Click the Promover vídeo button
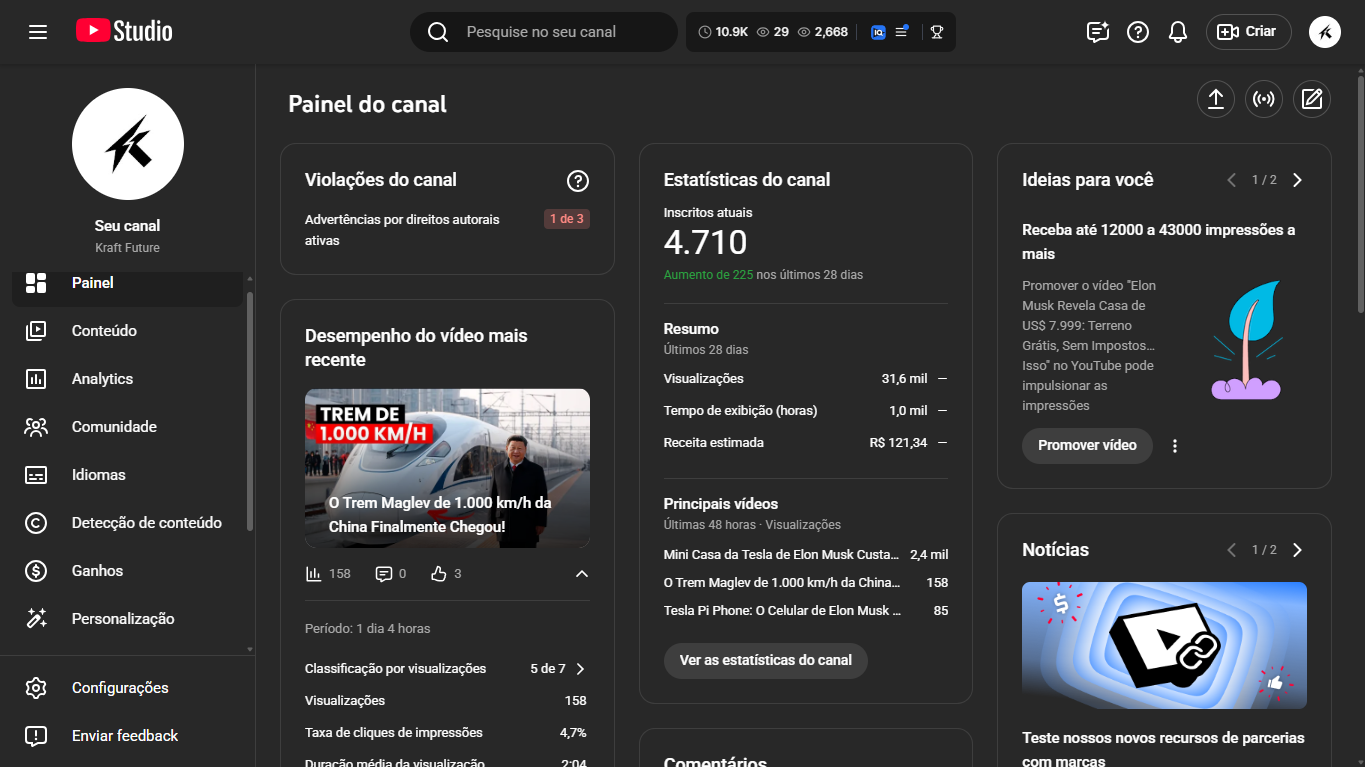This screenshot has width=1365, height=767. (1087, 446)
